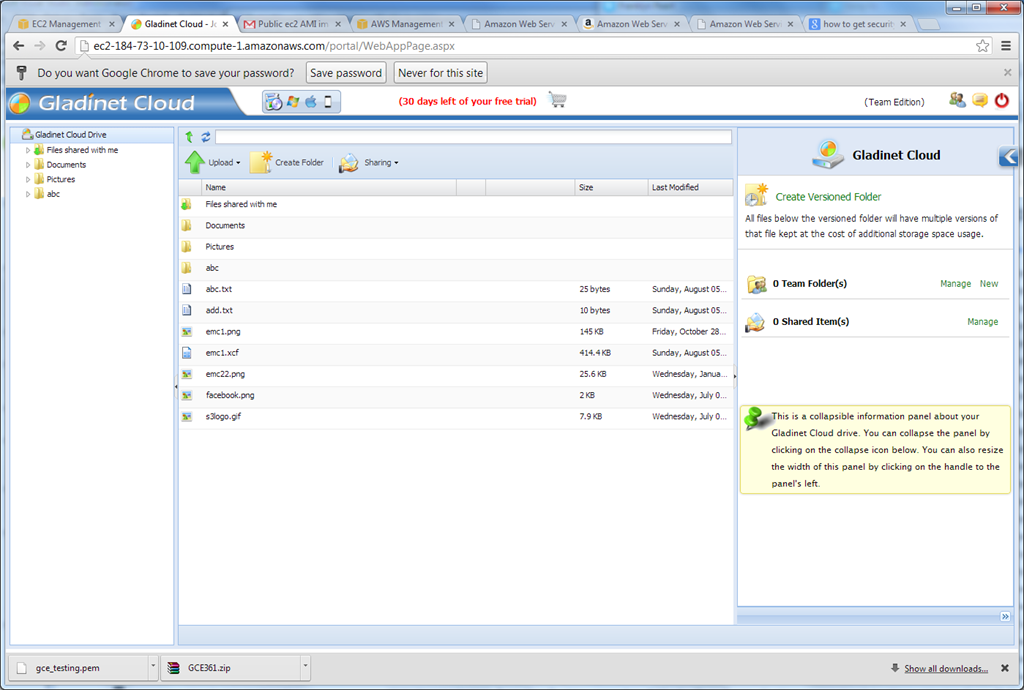Open the Upload dropdown menu
The height and width of the screenshot is (690, 1024).
click(238, 163)
